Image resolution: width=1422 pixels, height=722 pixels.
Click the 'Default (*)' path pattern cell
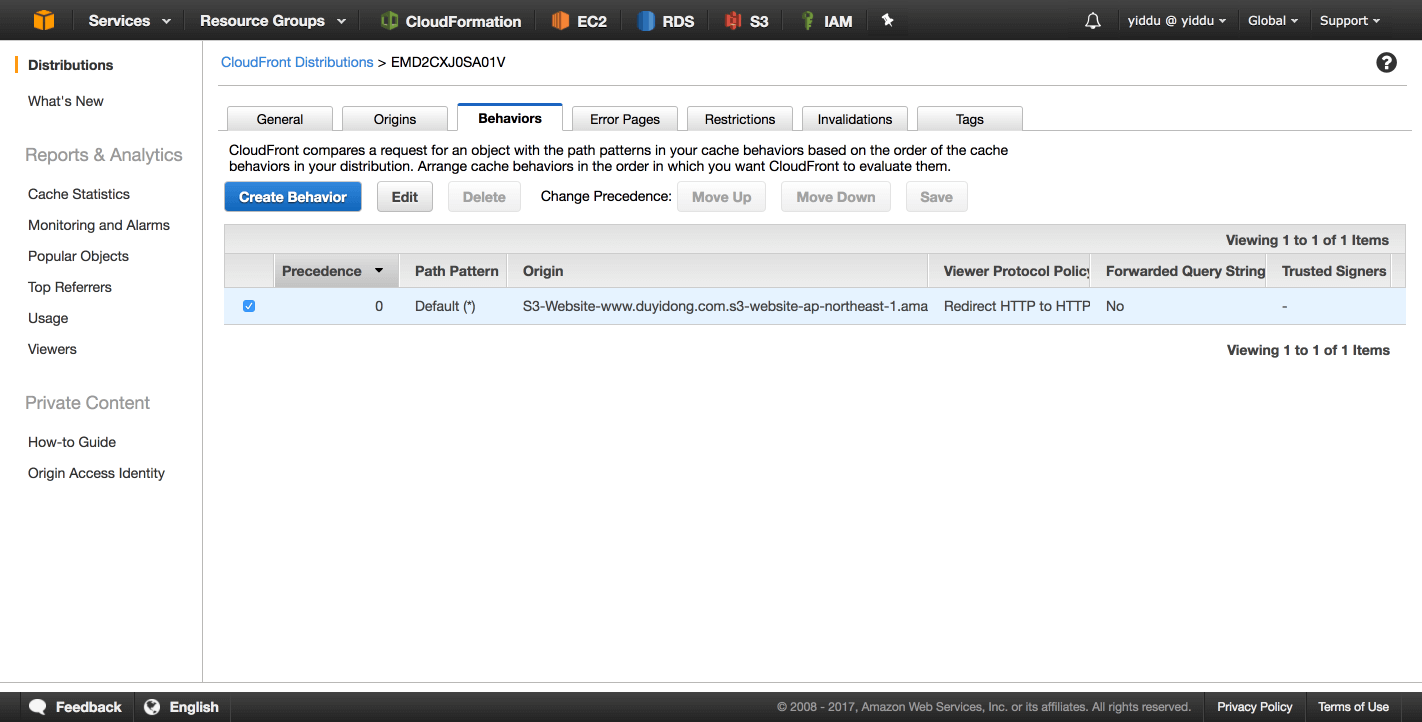[x=445, y=306]
